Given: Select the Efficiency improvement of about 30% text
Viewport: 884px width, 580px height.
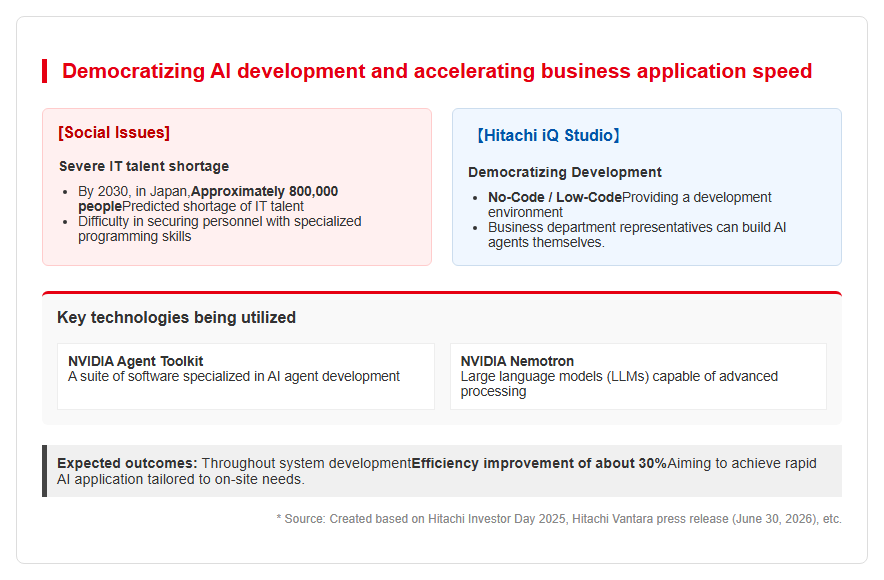Looking at the screenshot, I should (x=539, y=463).
